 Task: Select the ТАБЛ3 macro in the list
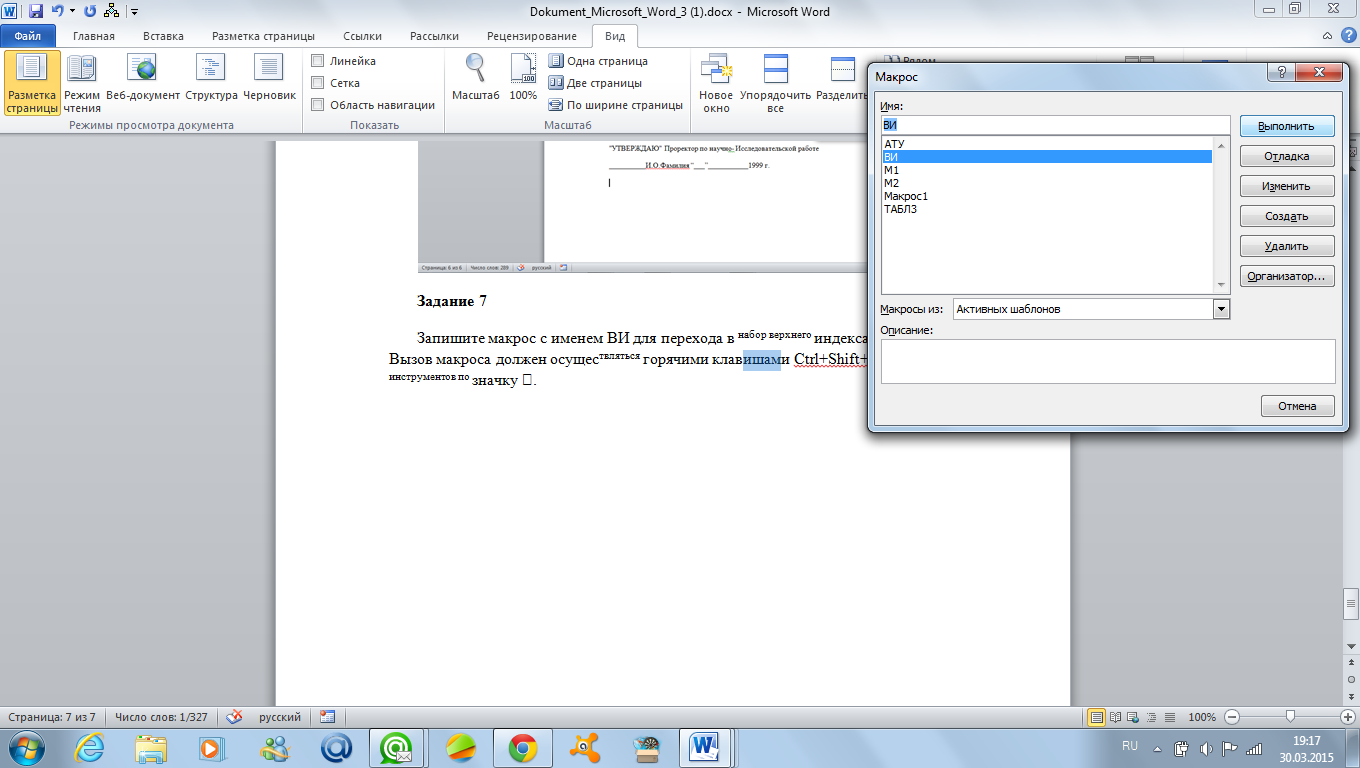point(1047,209)
